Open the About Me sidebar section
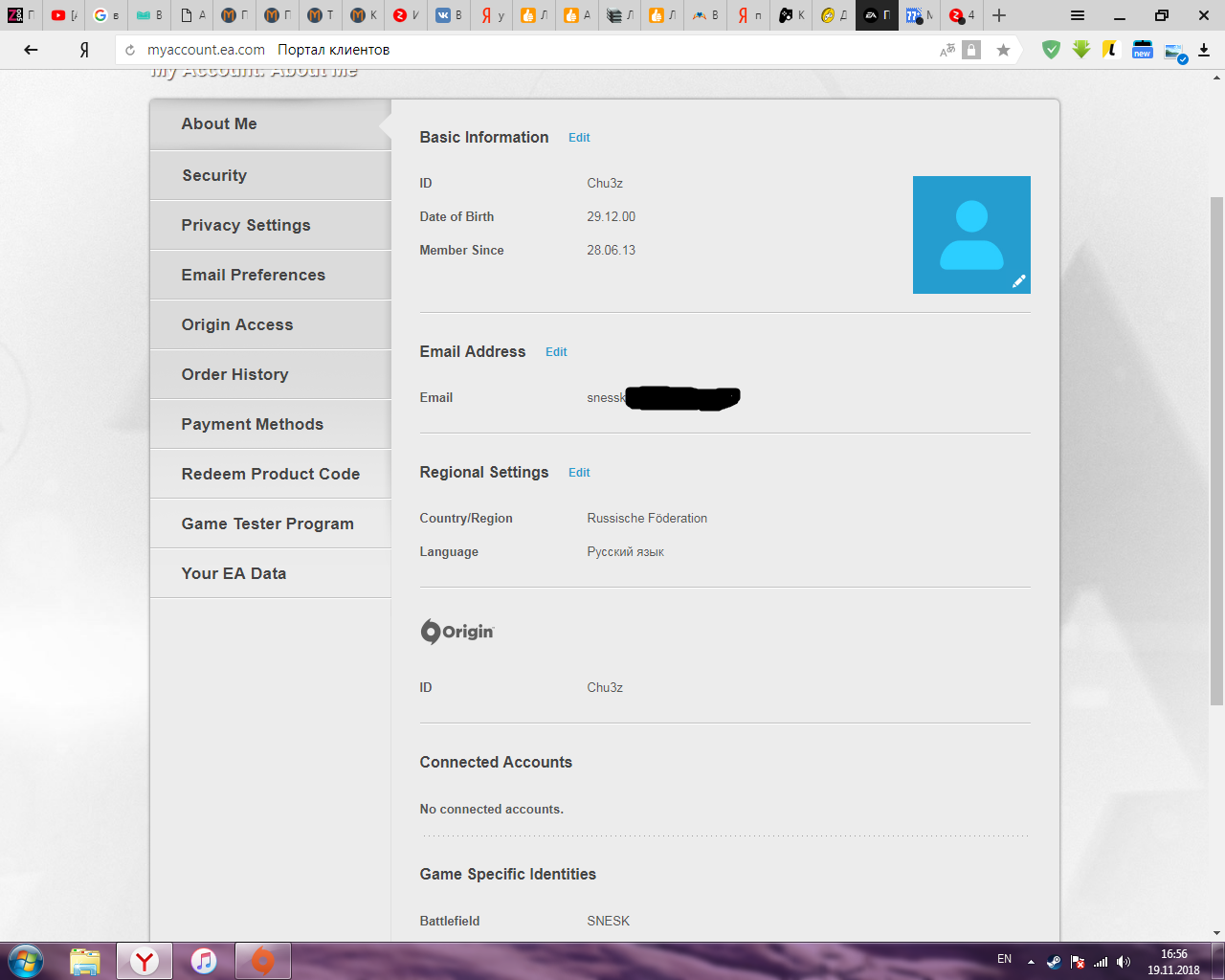The height and width of the screenshot is (980, 1225). 270,124
